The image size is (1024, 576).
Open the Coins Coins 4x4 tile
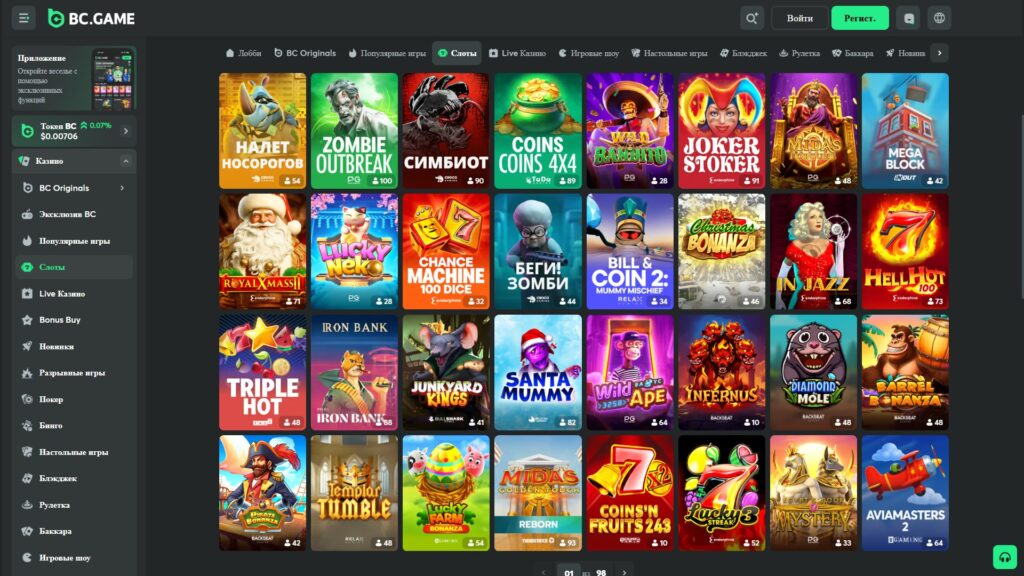[x=537, y=131]
